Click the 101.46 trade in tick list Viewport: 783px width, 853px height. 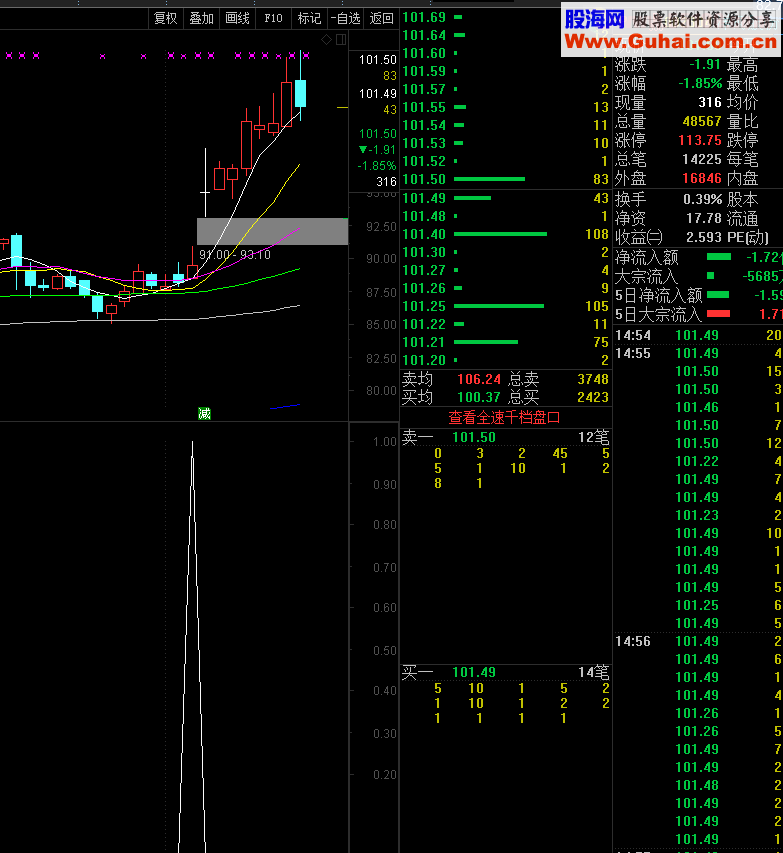coord(697,407)
